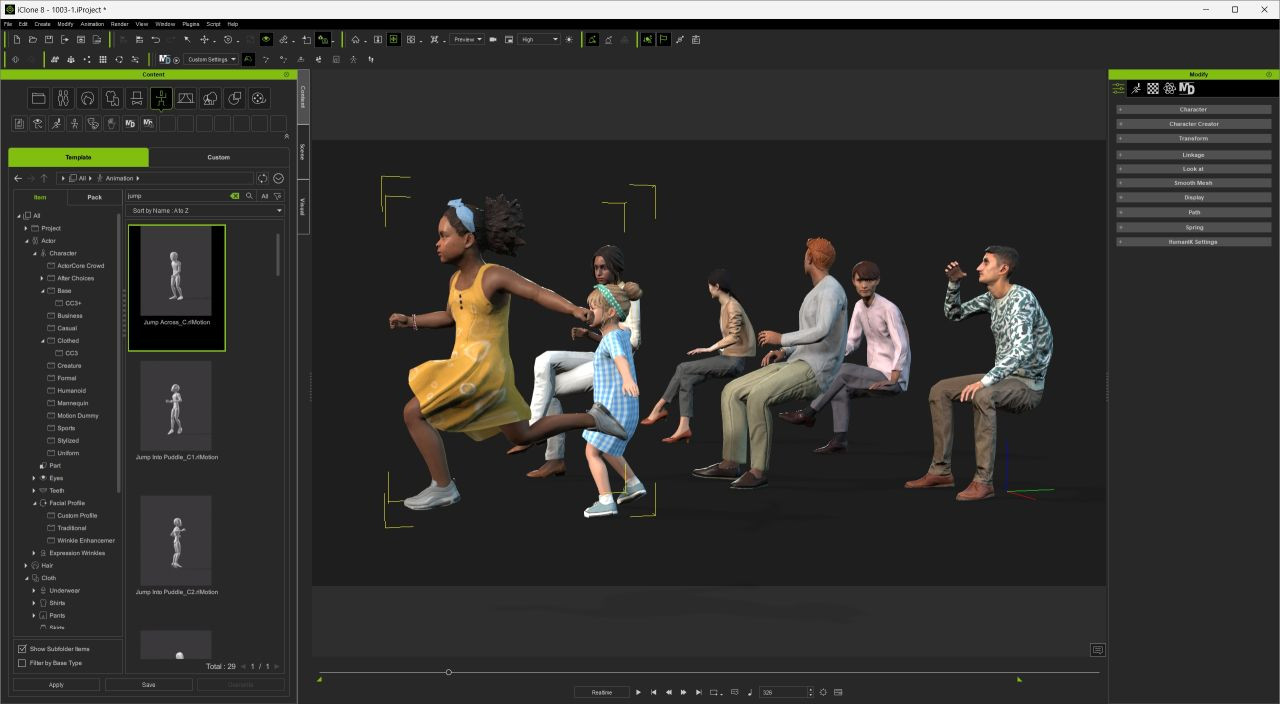Image resolution: width=1280 pixels, height=704 pixels.
Task: Click the Undo icon in the toolbar
Action: pyautogui.click(x=155, y=40)
